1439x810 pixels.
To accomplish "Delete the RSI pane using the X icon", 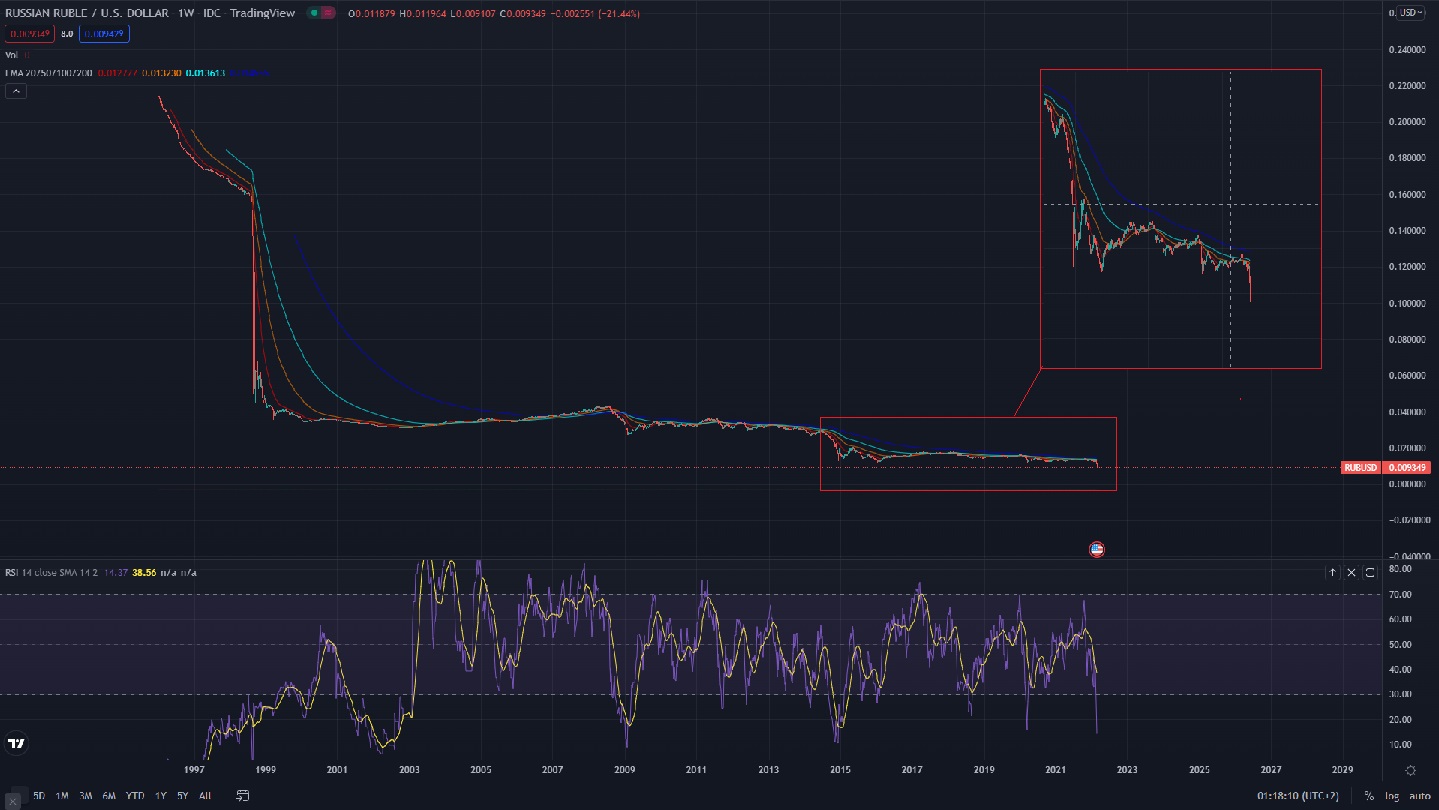I will pos(1351,572).
